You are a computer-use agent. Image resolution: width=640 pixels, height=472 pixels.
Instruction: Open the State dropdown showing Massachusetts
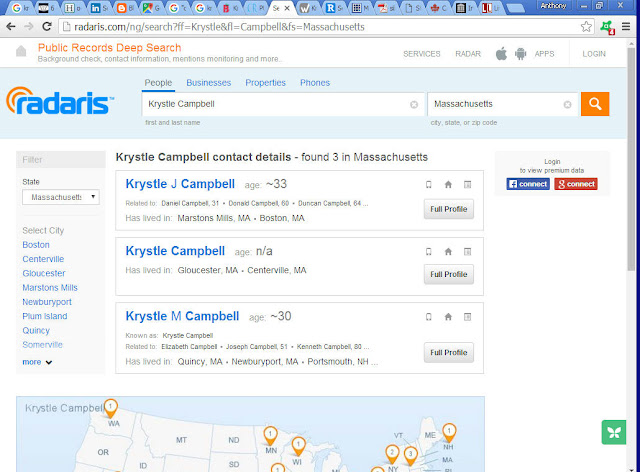[61, 197]
